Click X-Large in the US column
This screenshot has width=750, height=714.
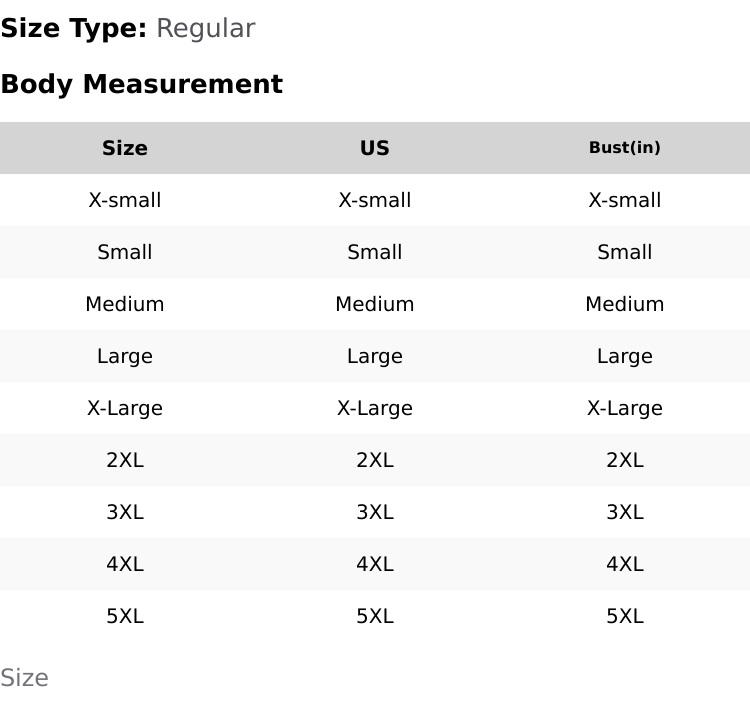coord(375,408)
